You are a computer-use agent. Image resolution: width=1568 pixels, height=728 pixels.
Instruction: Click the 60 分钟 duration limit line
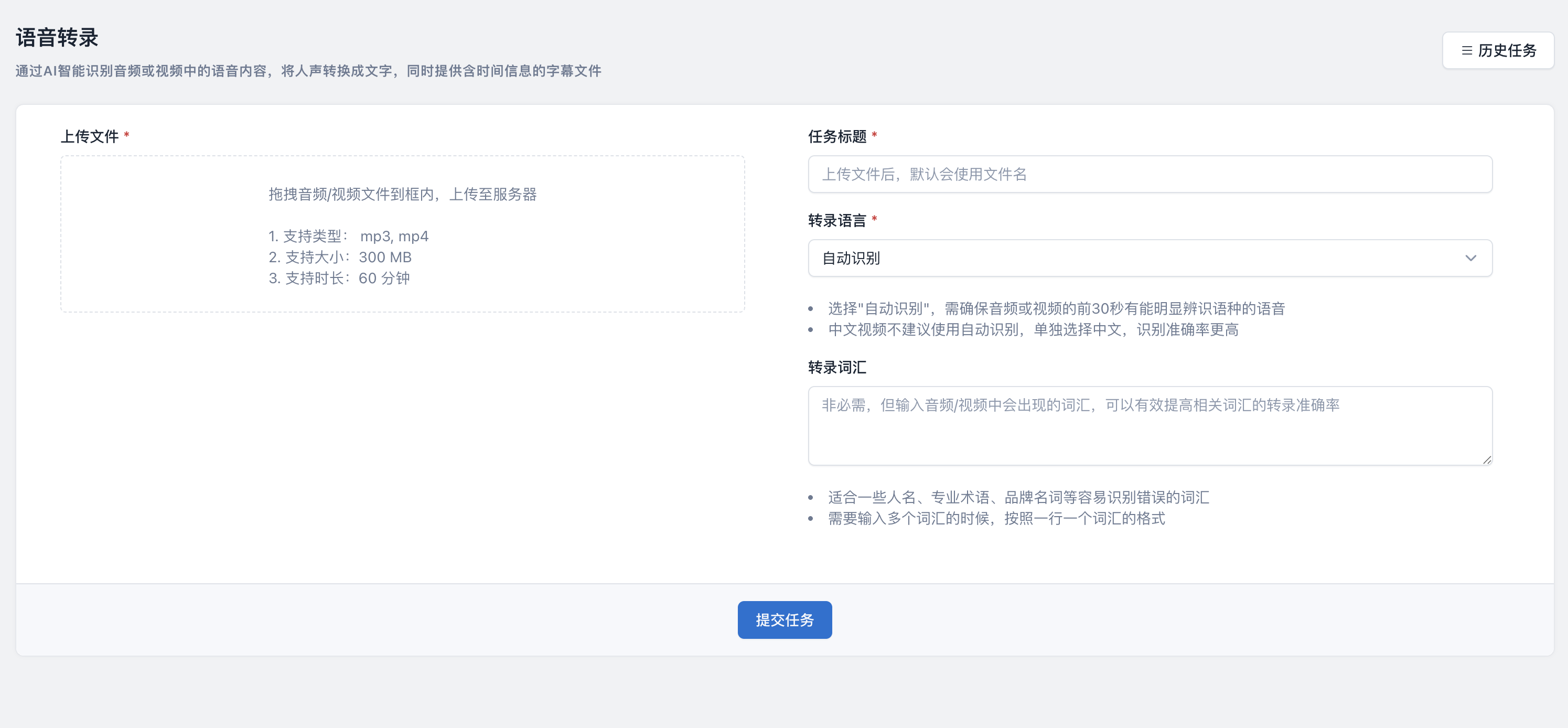click(x=339, y=278)
